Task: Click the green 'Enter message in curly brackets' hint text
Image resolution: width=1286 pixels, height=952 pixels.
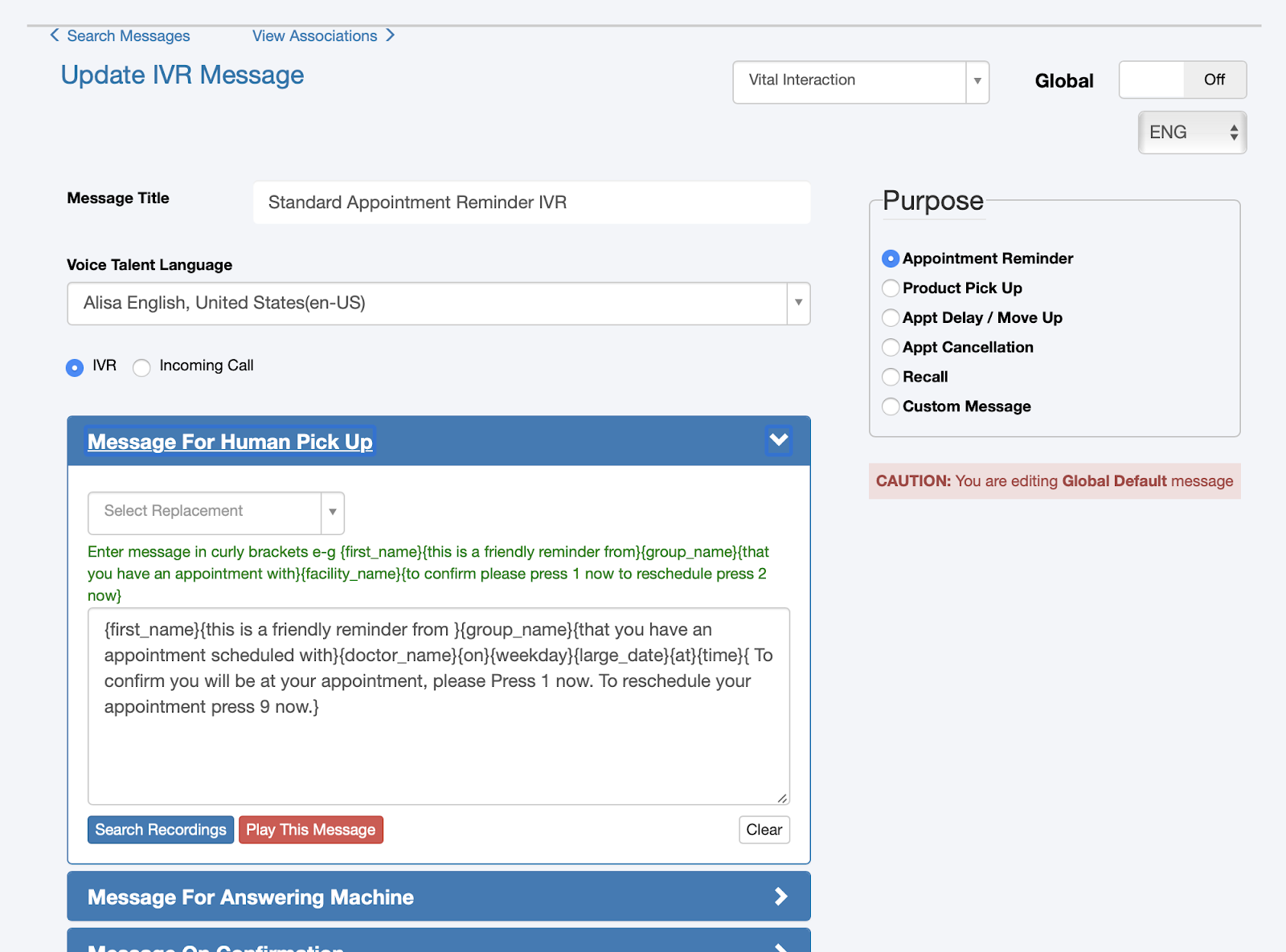Action: pyautogui.click(x=428, y=574)
